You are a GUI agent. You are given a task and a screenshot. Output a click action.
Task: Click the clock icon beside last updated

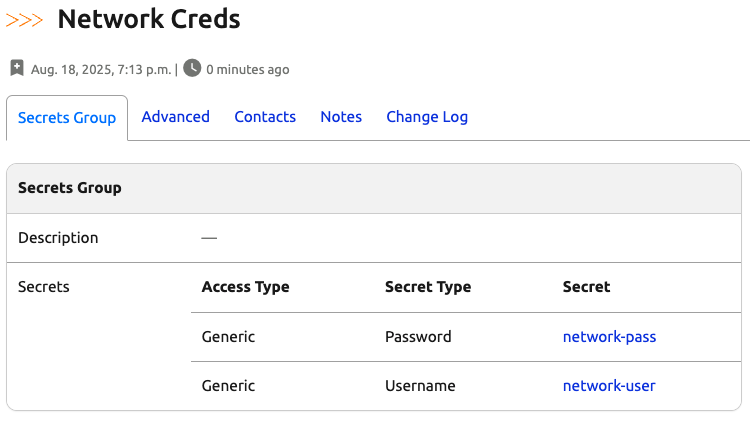[192, 69]
